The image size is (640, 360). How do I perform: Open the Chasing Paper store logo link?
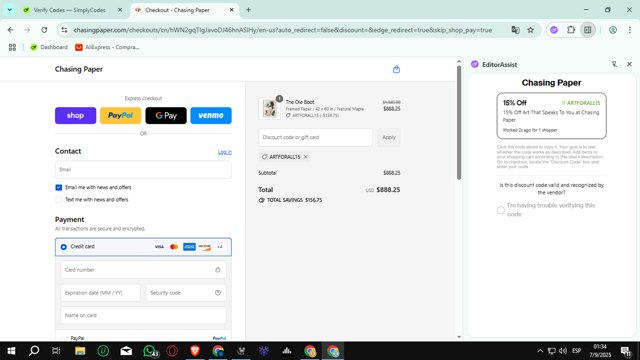[79, 69]
